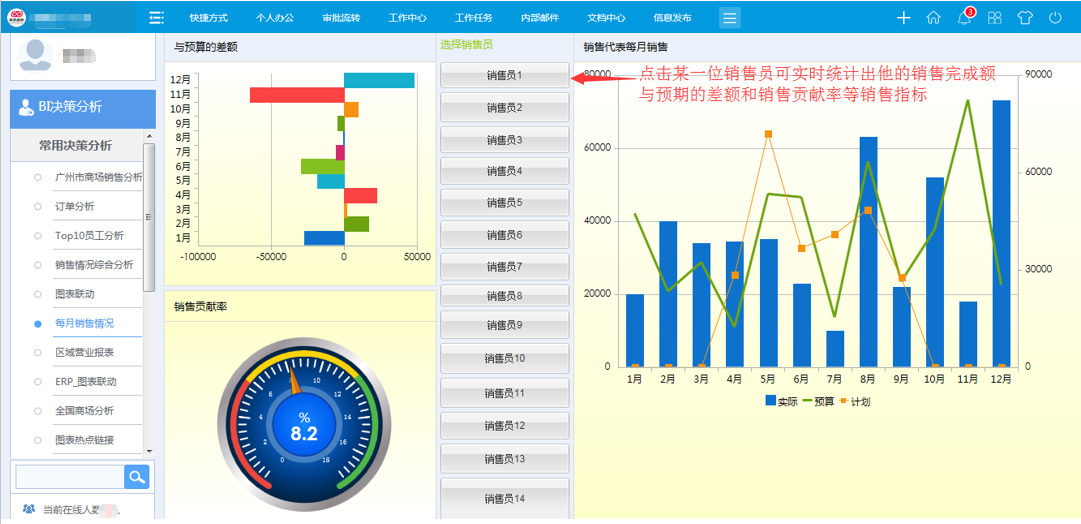
Task: Open 图表热点链接 report
Action: [85, 439]
